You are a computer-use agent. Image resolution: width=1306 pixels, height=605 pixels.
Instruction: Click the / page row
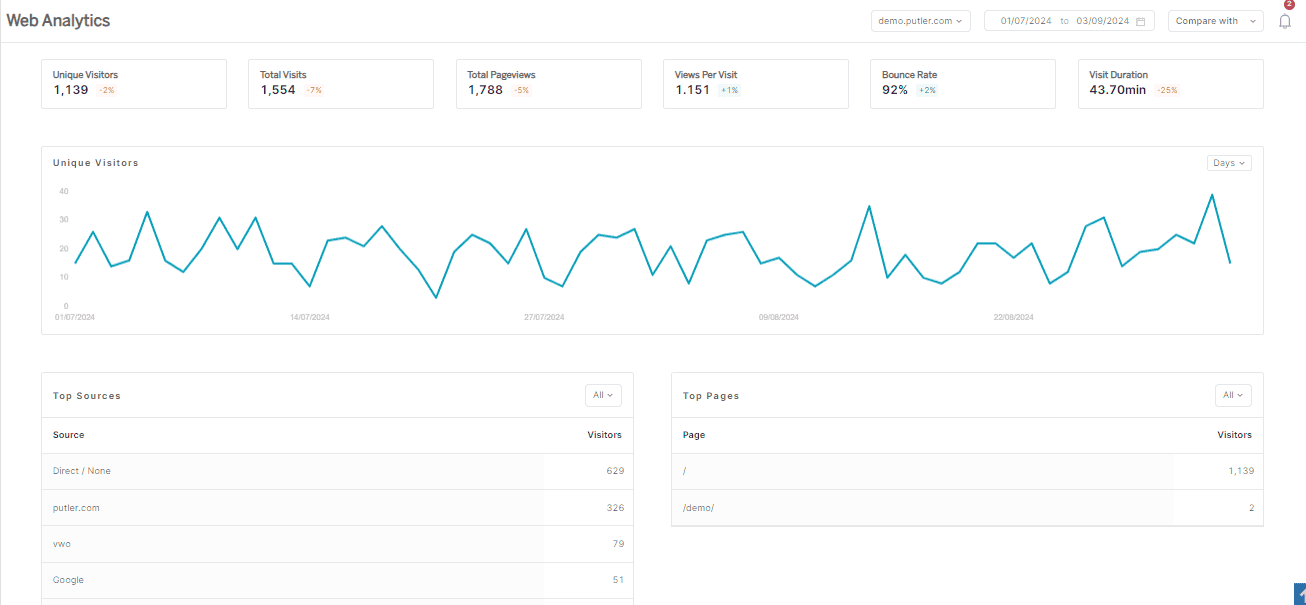(967, 471)
